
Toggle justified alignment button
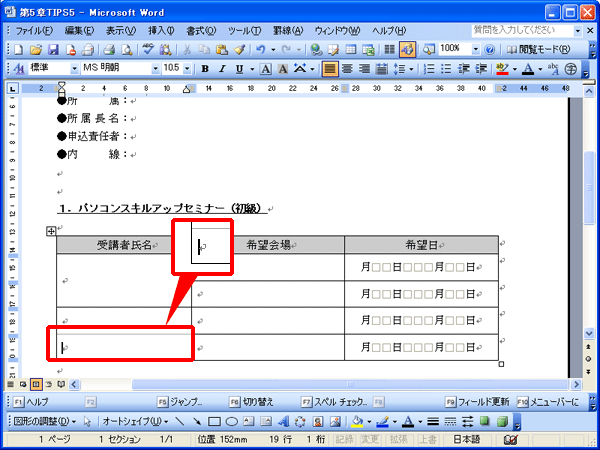pyautogui.click(x=330, y=69)
